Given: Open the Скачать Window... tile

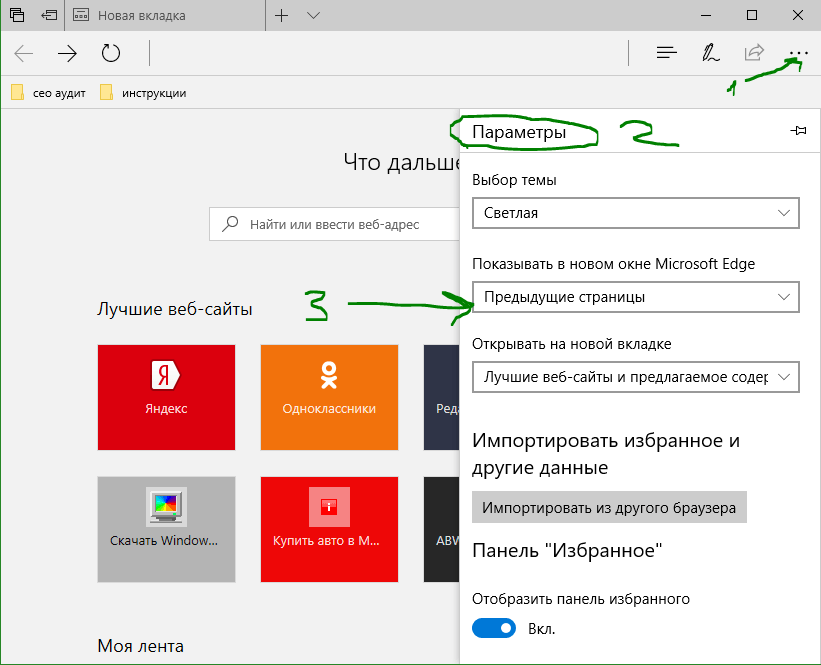Looking at the screenshot, I should [167, 529].
